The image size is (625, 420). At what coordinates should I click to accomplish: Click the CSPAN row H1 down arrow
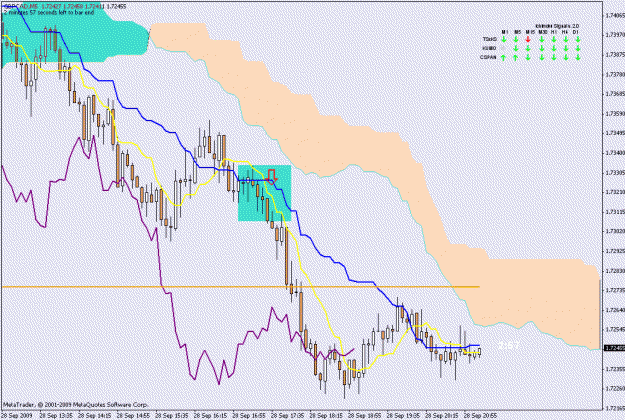coord(554,58)
